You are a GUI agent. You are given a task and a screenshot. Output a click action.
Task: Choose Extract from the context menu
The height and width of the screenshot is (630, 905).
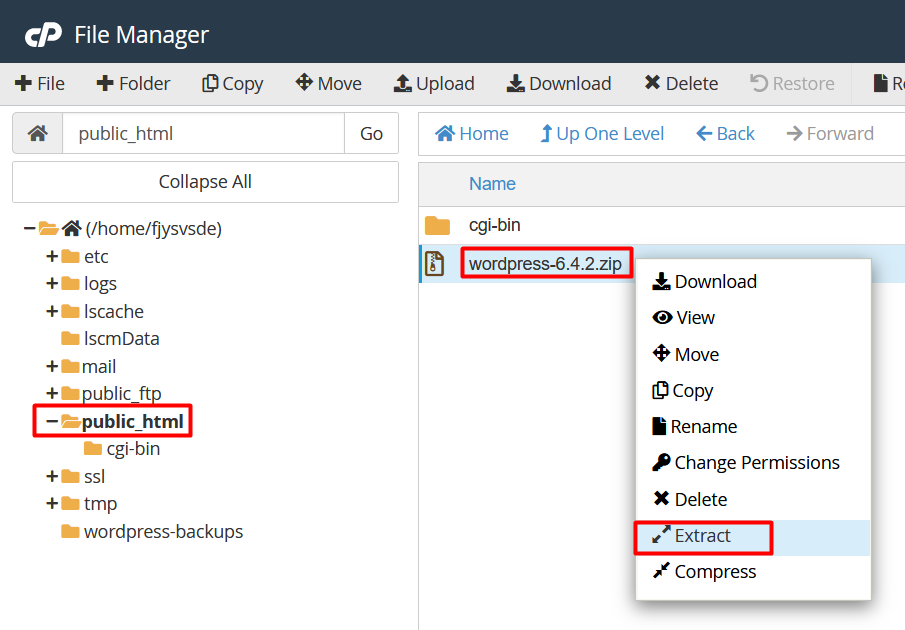point(702,536)
